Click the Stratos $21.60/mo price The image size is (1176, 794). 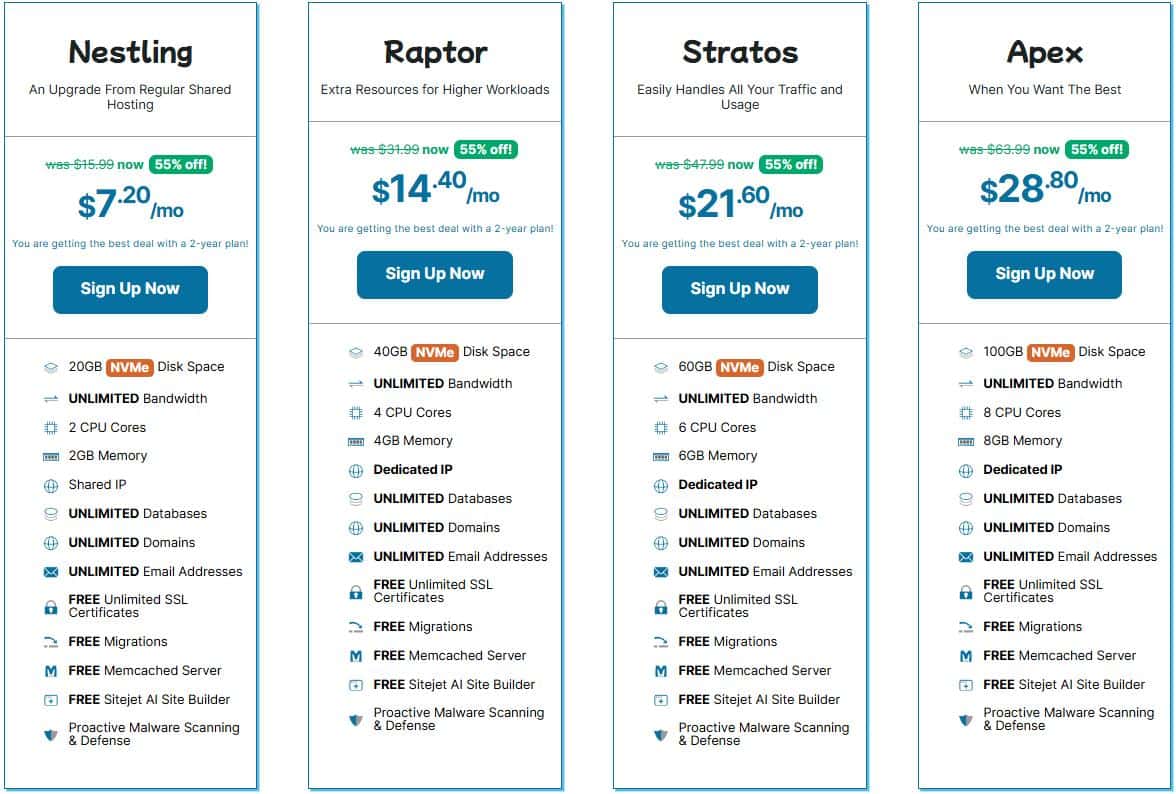click(x=740, y=205)
